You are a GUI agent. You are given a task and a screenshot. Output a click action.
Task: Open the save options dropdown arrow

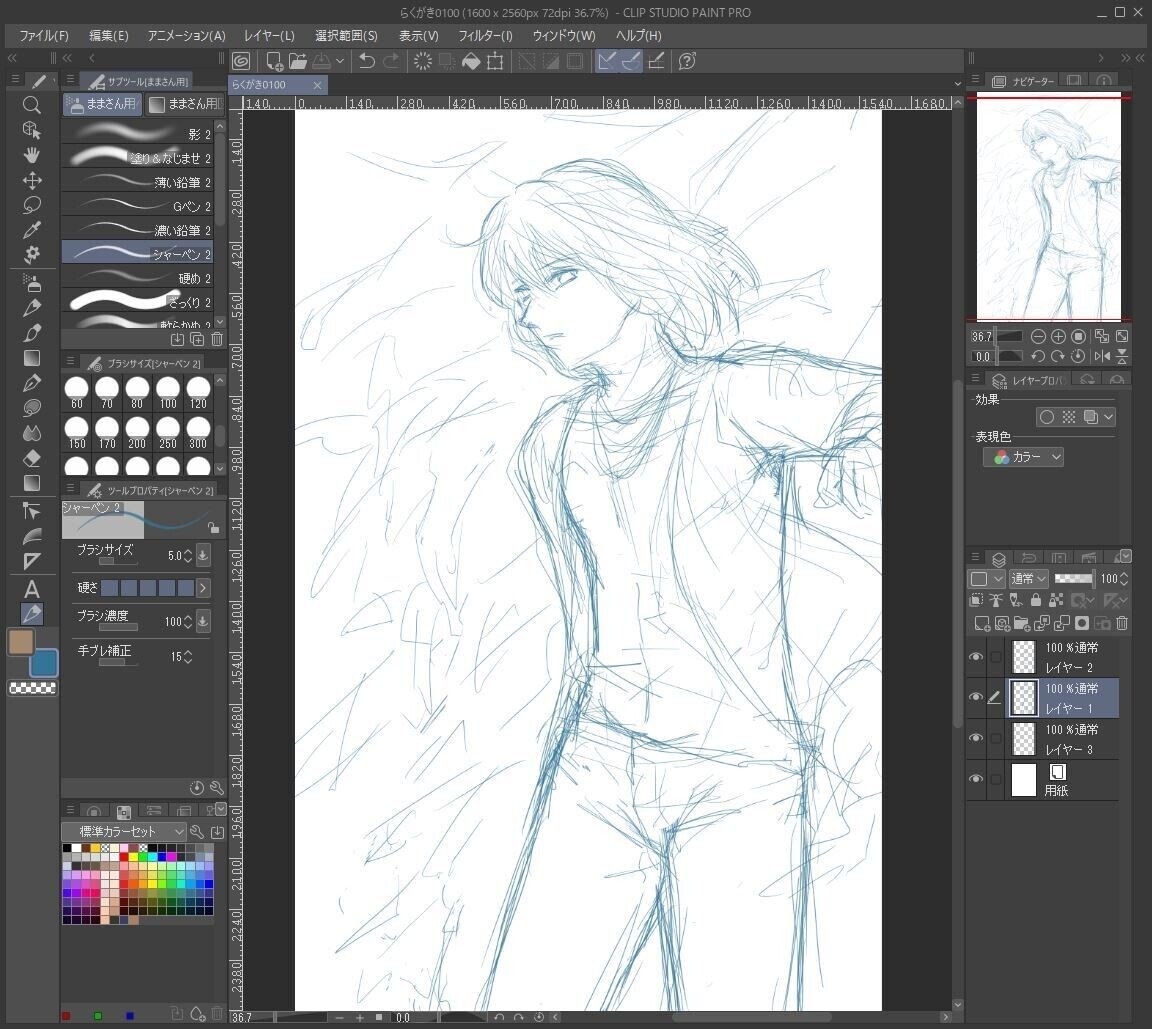340,61
